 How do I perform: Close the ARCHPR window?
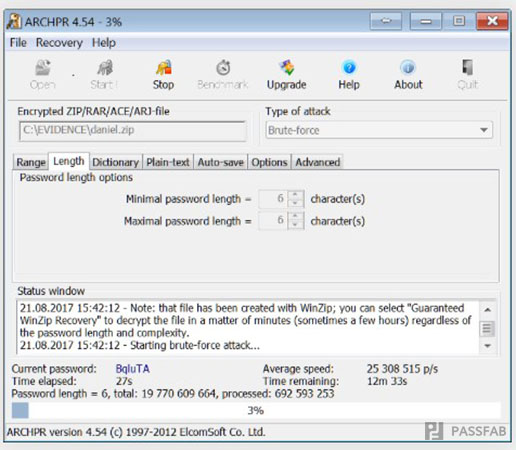[x=492, y=21]
